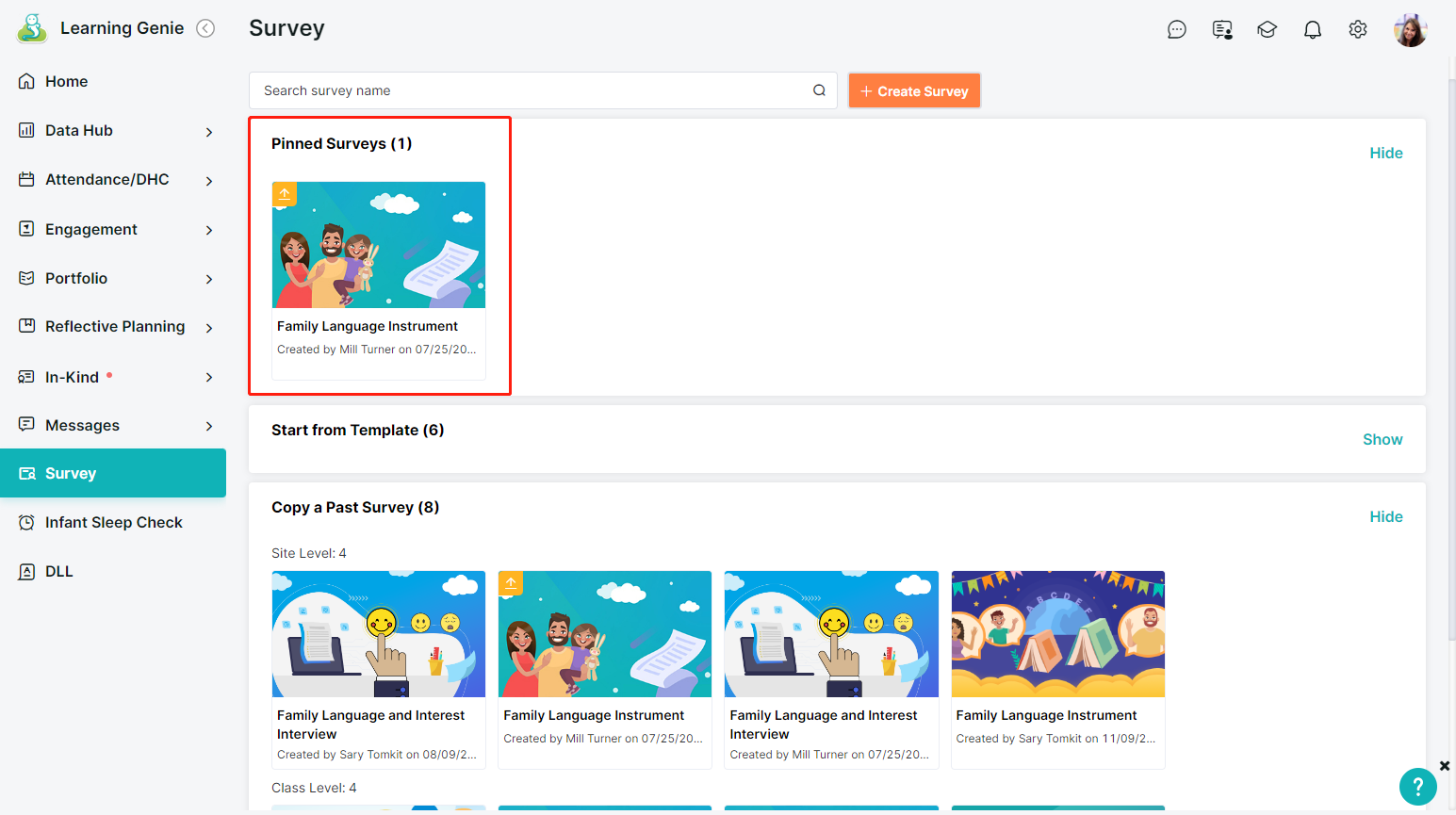Open the help question mark button
Viewport: 1456px width, 815px height.
(1417, 787)
